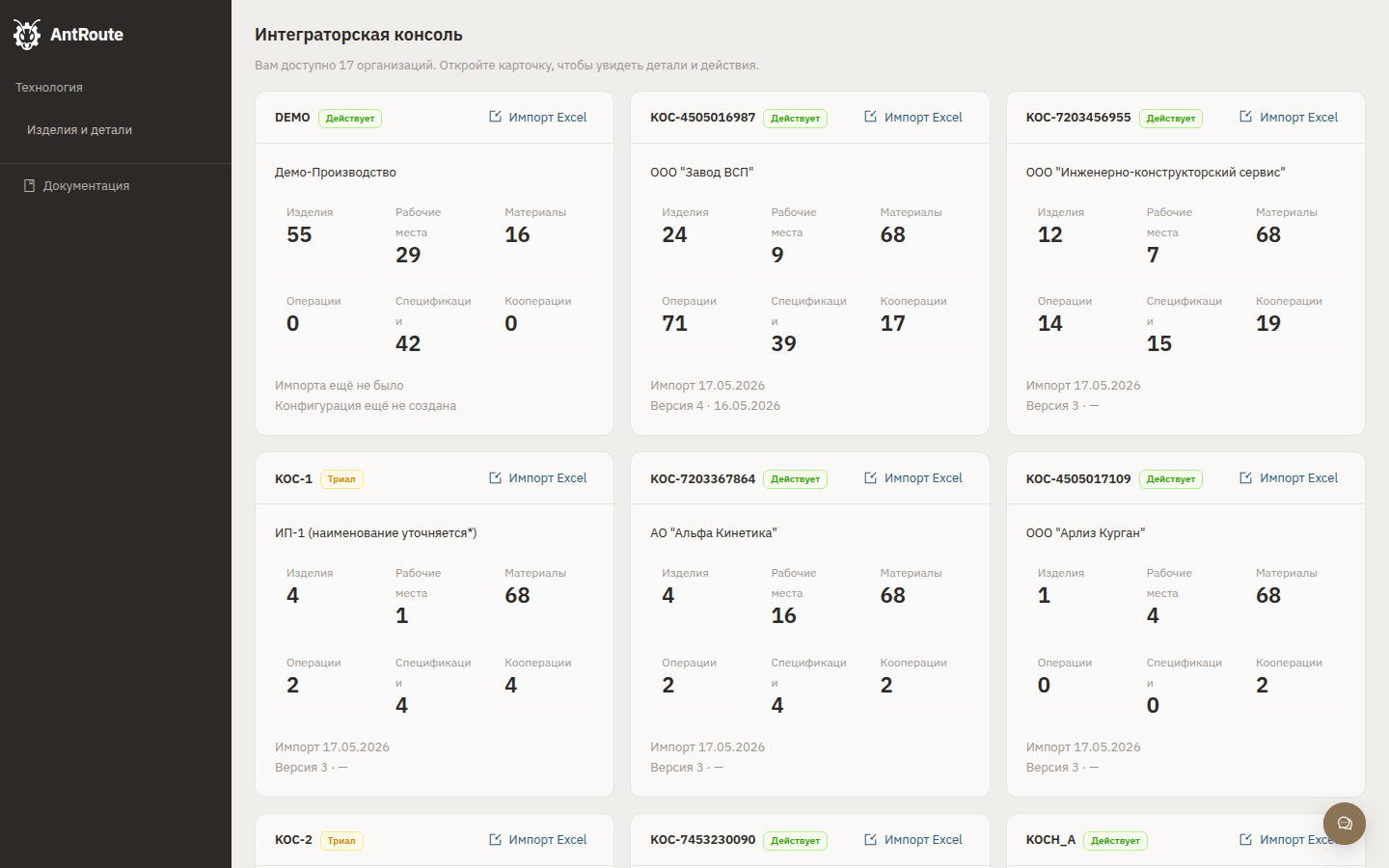Open the ООО "Арлиз Курган" card
The height and width of the screenshot is (868, 1389).
1185,625
